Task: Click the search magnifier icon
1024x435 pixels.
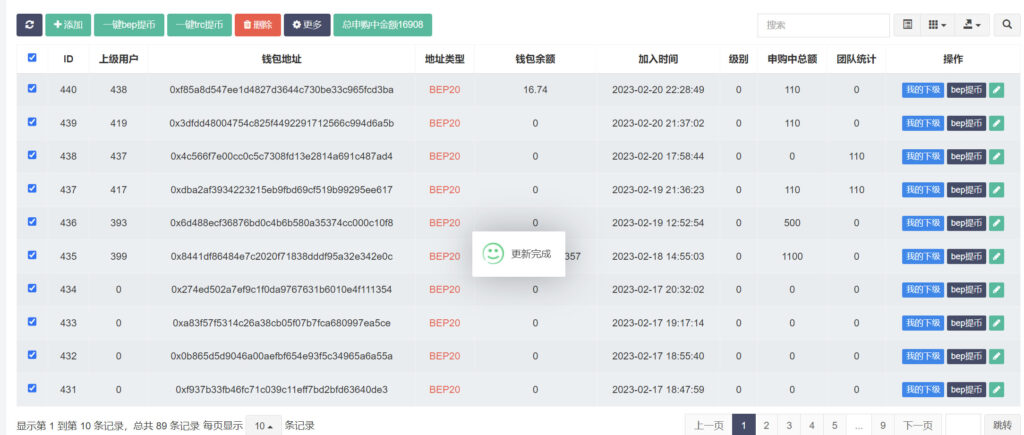Action: pos(1006,24)
